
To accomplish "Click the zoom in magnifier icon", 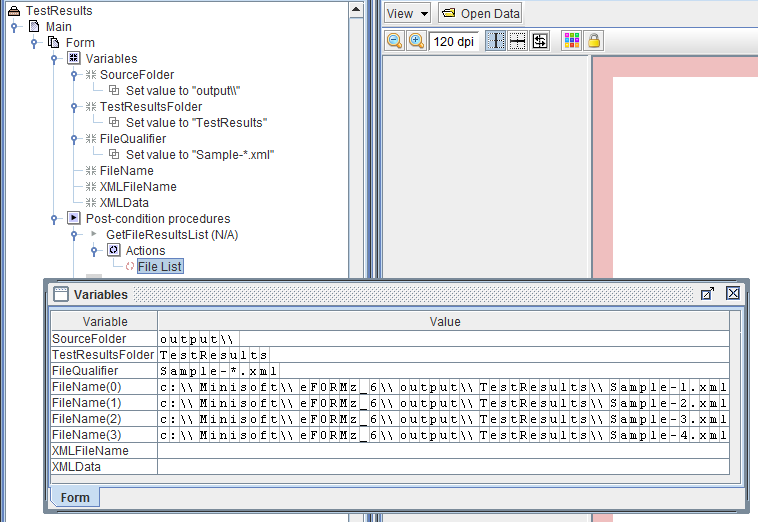I will [x=416, y=41].
